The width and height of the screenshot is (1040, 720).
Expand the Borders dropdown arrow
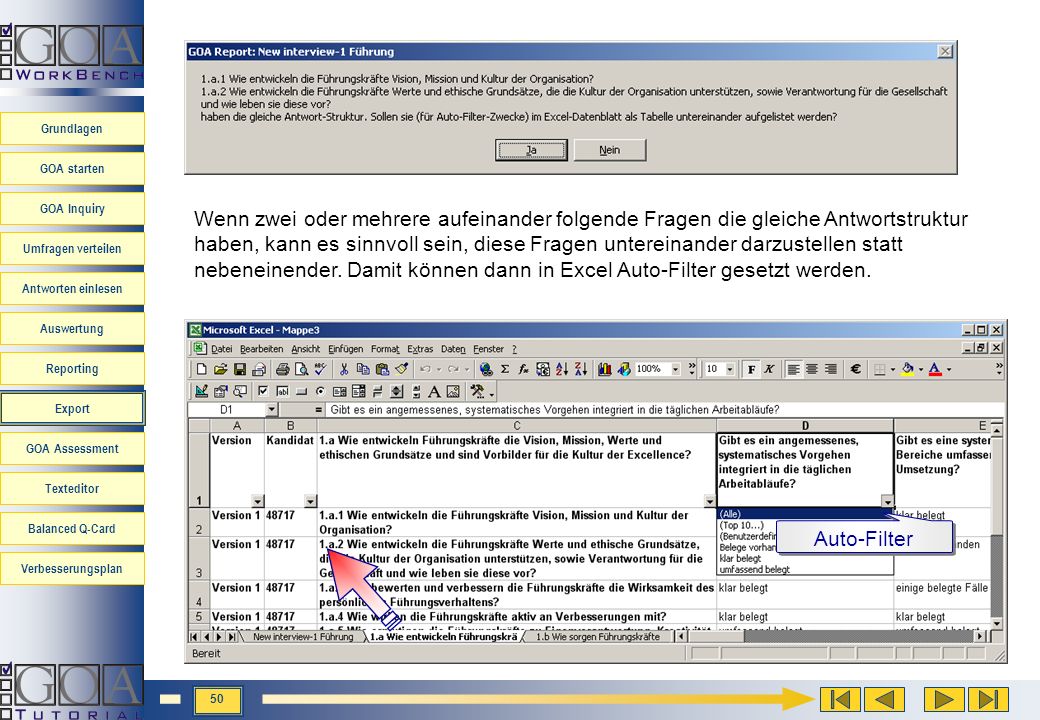[893, 369]
